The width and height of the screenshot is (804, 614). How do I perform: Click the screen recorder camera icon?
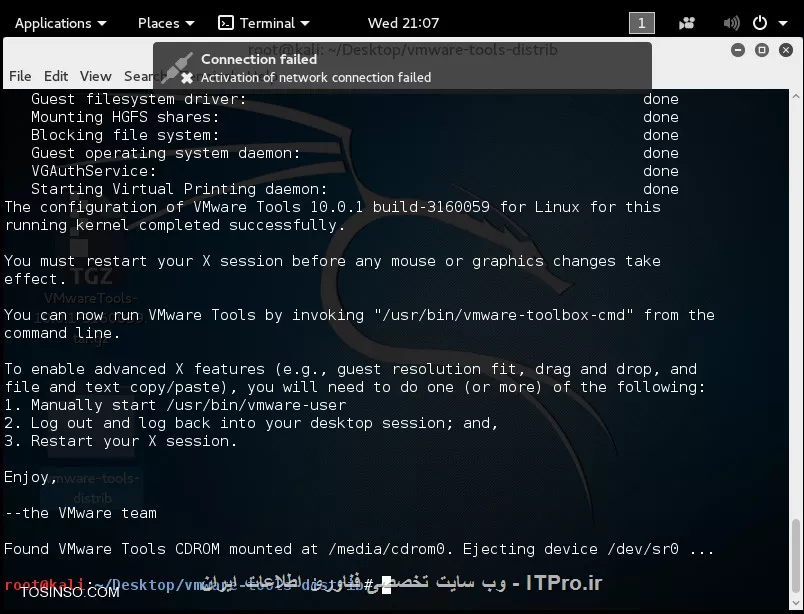click(687, 23)
